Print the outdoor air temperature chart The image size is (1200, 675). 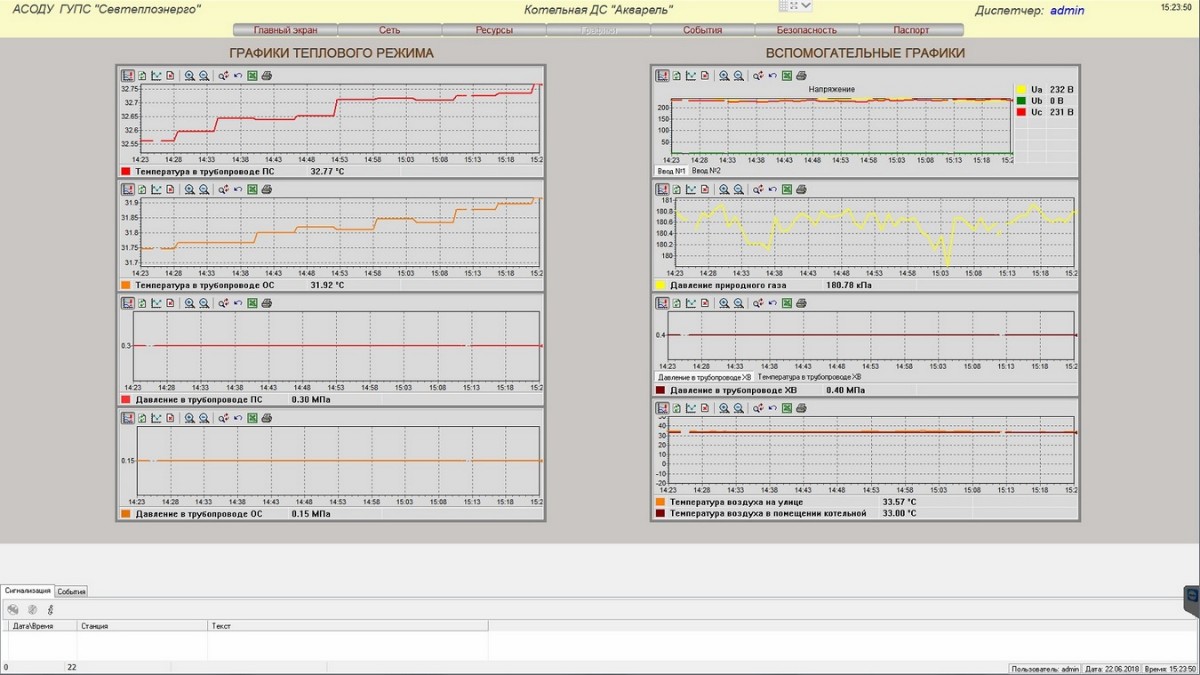pyautogui.click(x=801, y=408)
